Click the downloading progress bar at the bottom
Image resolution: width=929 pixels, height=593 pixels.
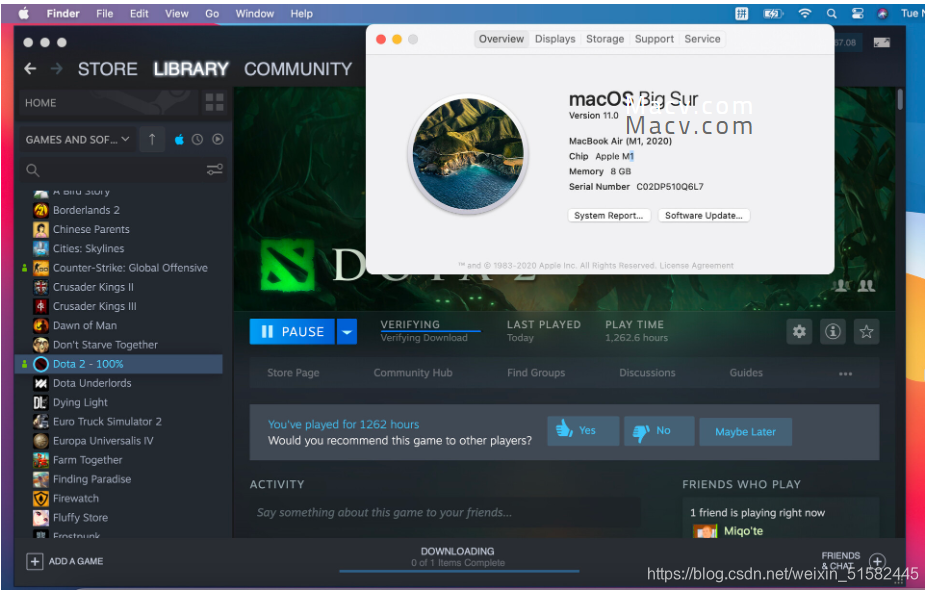(x=459, y=572)
